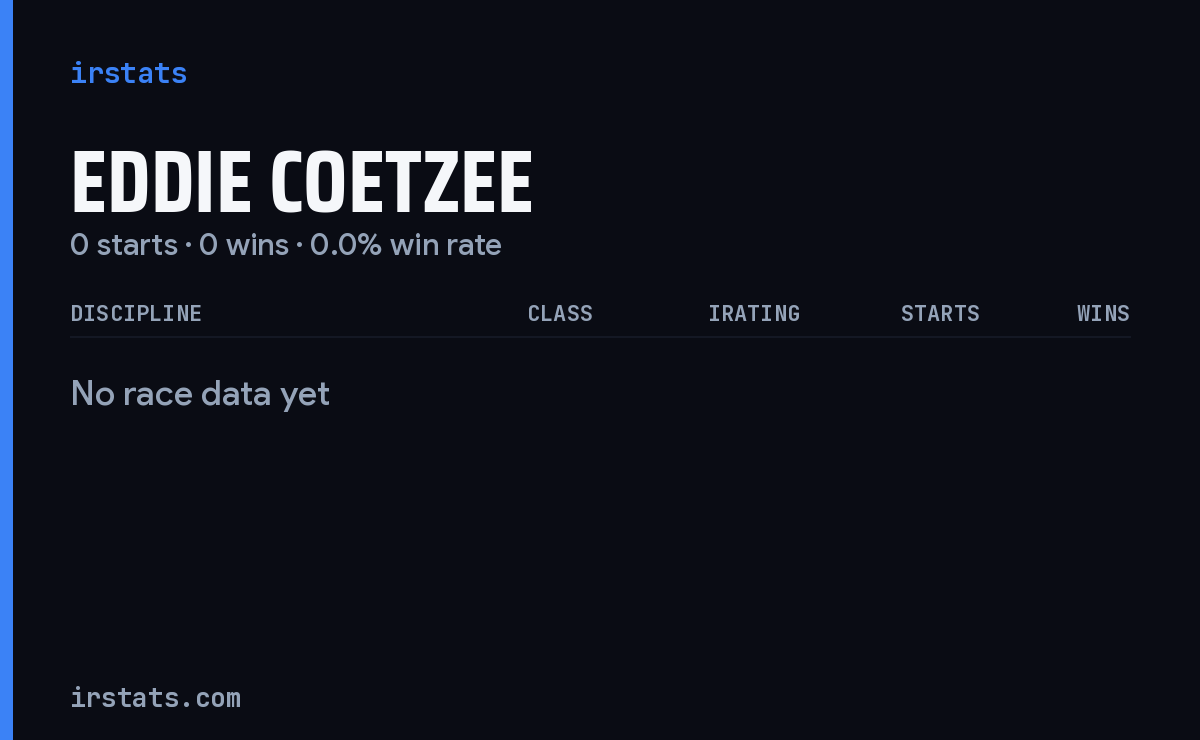Viewport: 1200px width, 740px height.
Task: Click the "No race data yet" message
Action: click(x=200, y=394)
